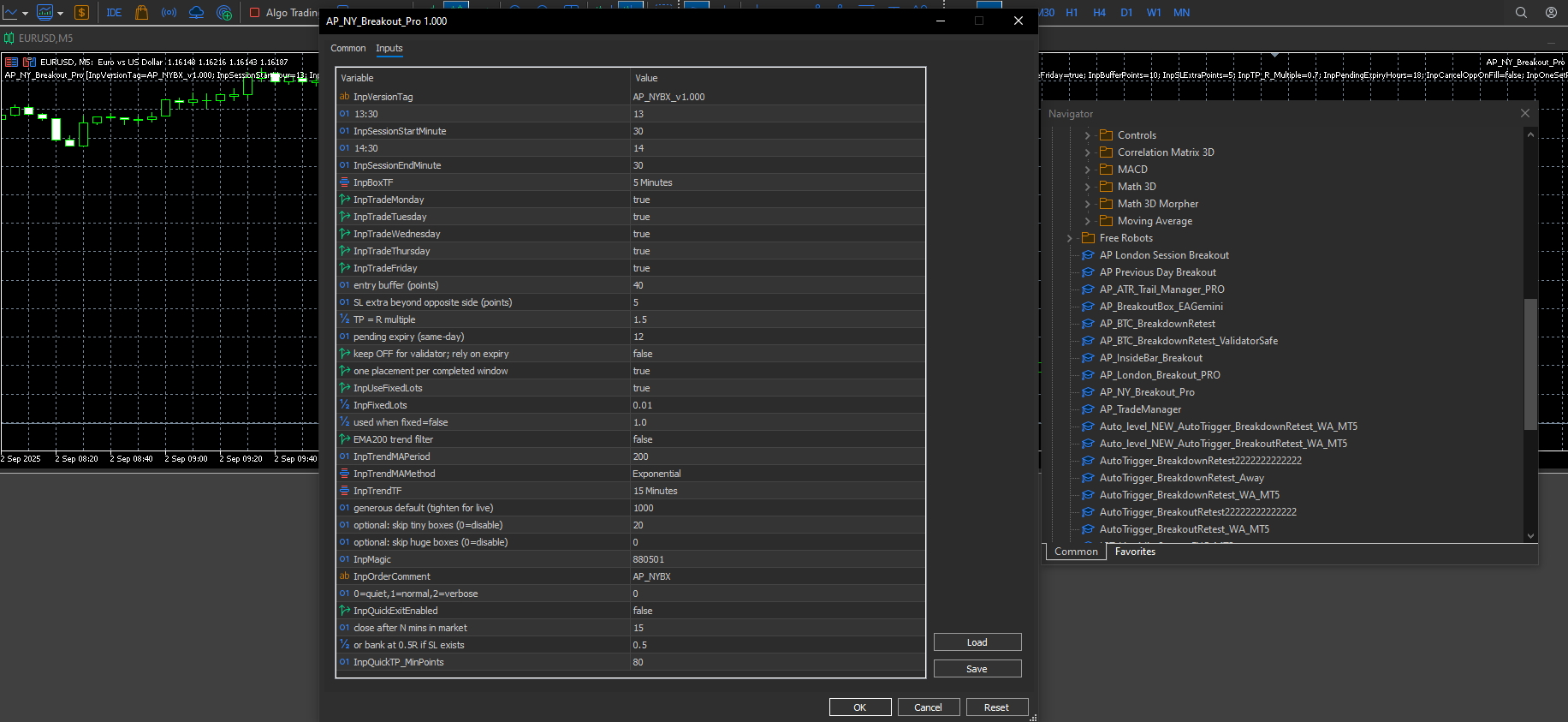This screenshot has width=1568, height=722.
Task: Click the Cancel button
Action: (929, 707)
